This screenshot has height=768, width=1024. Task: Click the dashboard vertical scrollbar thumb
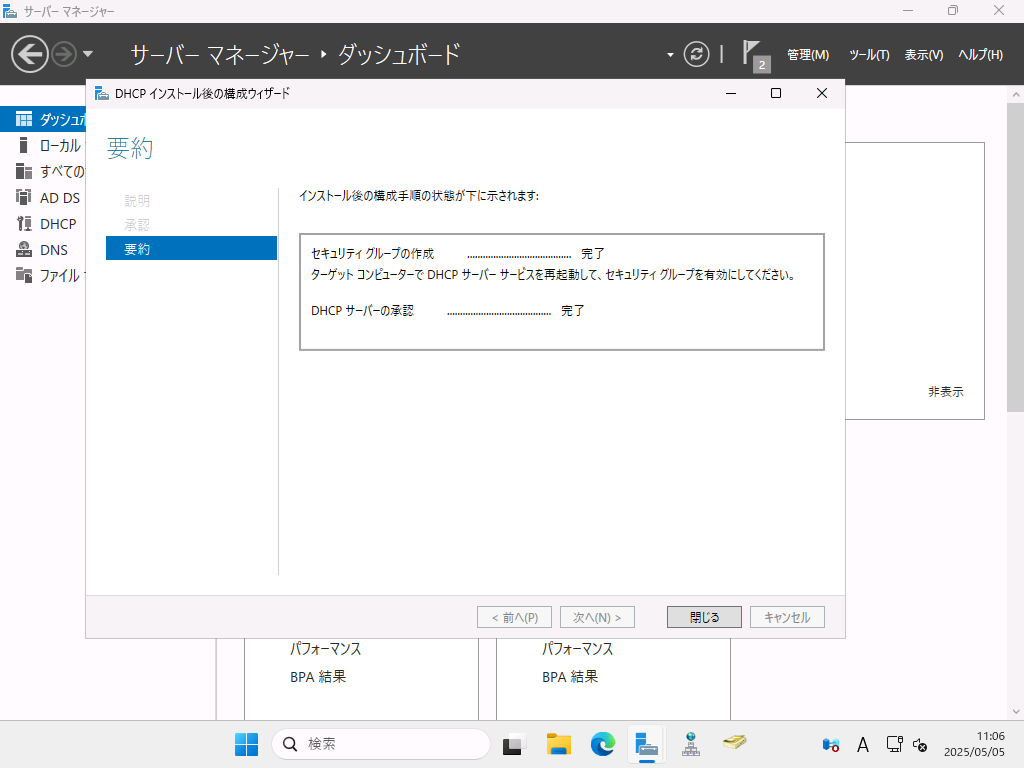pos(1015,258)
